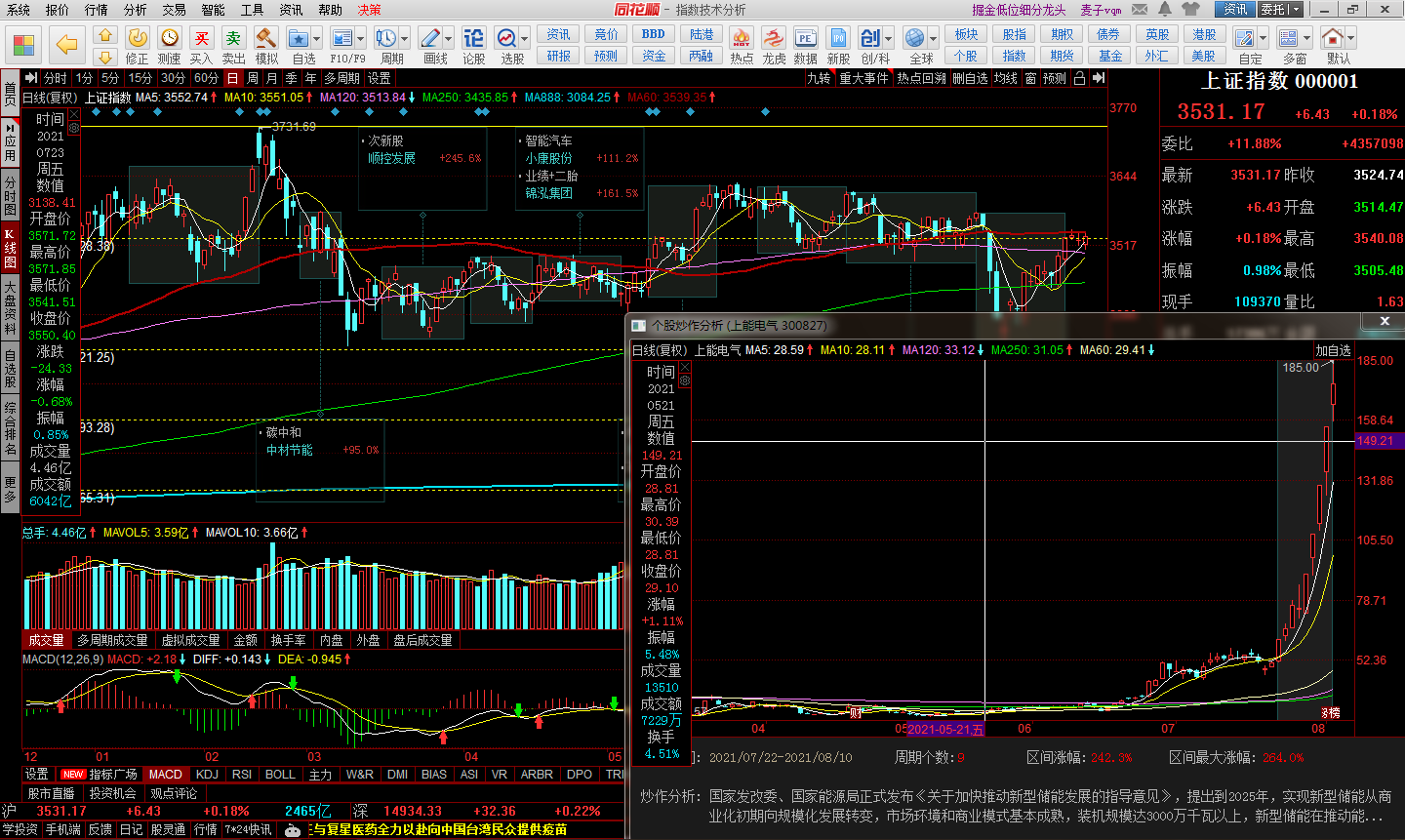This screenshot has height=840, width=1405.
Task: Switch chart period to 5分
Action: (x=111, y=78)
